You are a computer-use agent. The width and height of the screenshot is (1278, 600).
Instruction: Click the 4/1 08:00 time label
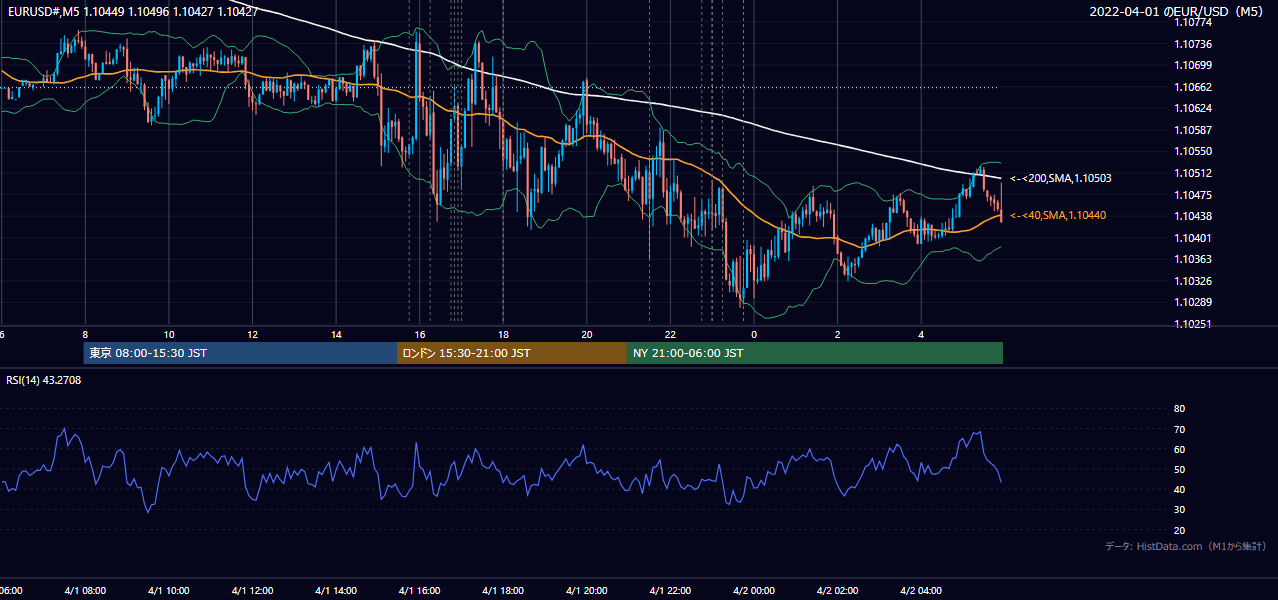click(85, 591)
